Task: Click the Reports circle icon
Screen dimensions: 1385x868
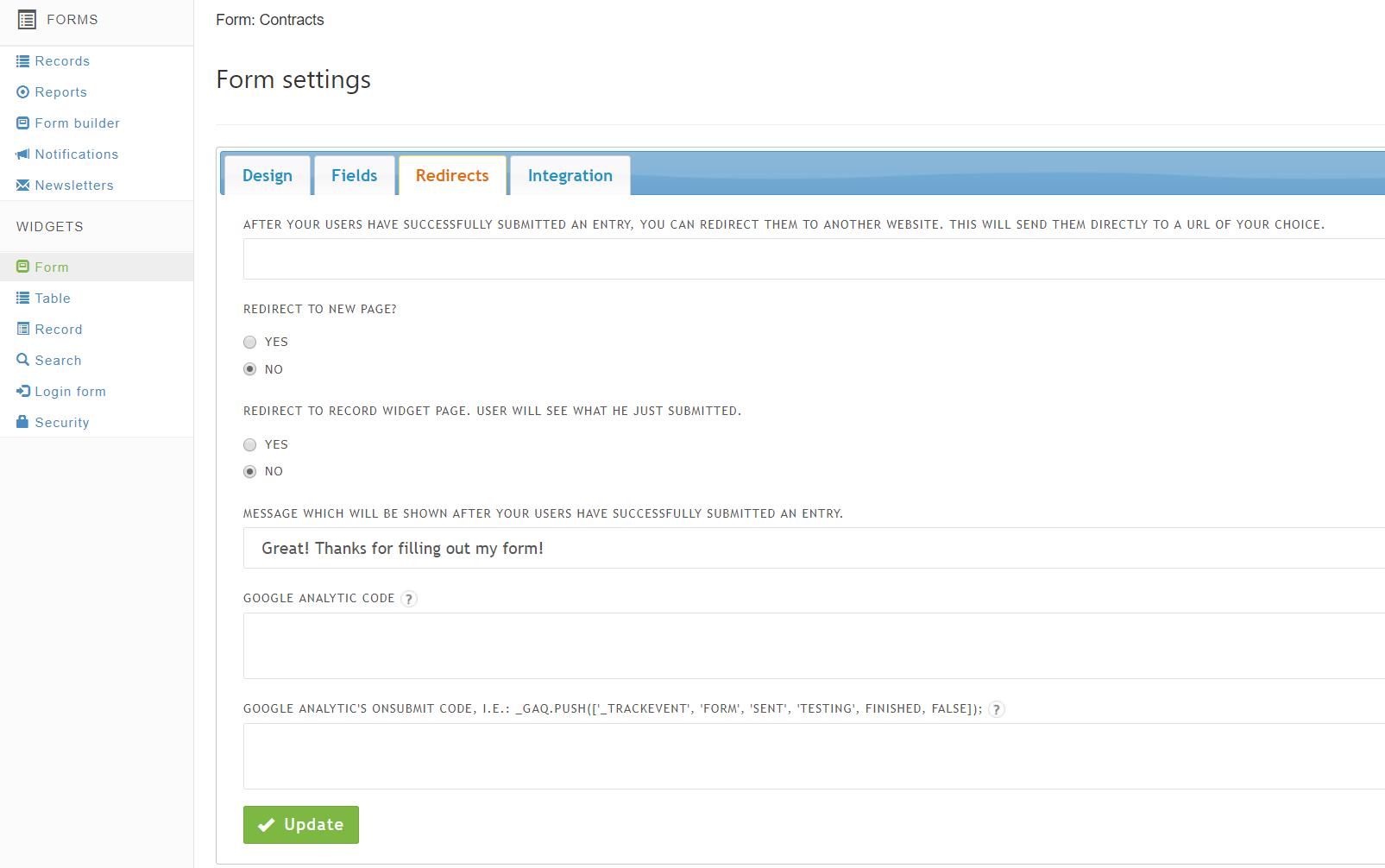Action: point(22,92)
